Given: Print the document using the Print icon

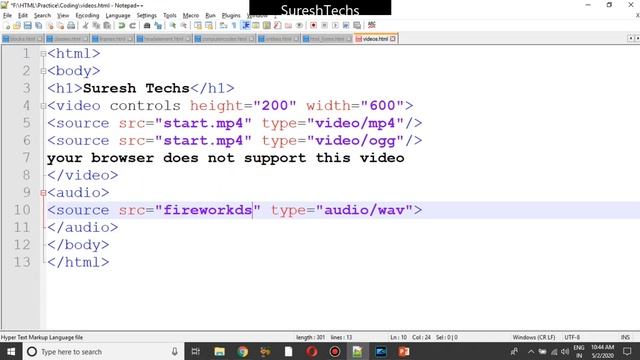Looking at the screenshot, I should click(71, 26).
